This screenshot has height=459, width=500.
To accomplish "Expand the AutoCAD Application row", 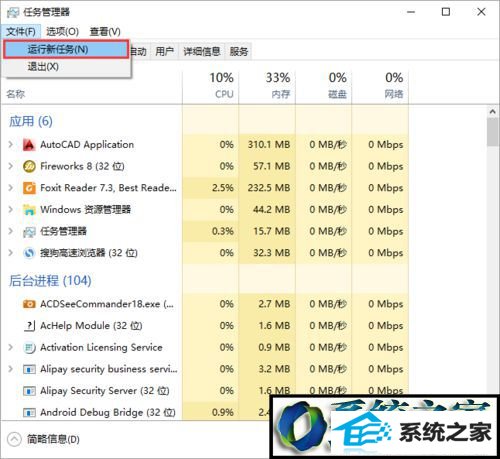I will [11, 145].
